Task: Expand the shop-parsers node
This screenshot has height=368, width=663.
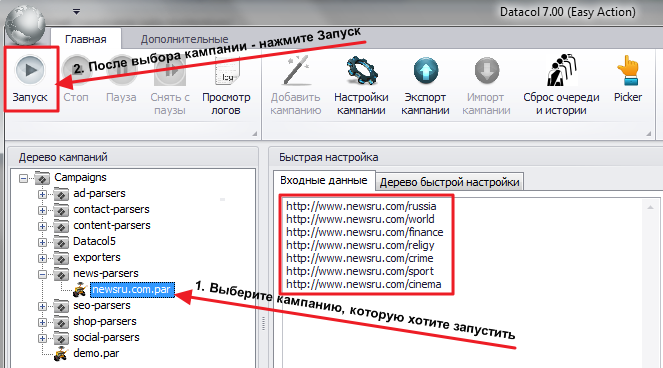Action: click(x=42, y=322)
